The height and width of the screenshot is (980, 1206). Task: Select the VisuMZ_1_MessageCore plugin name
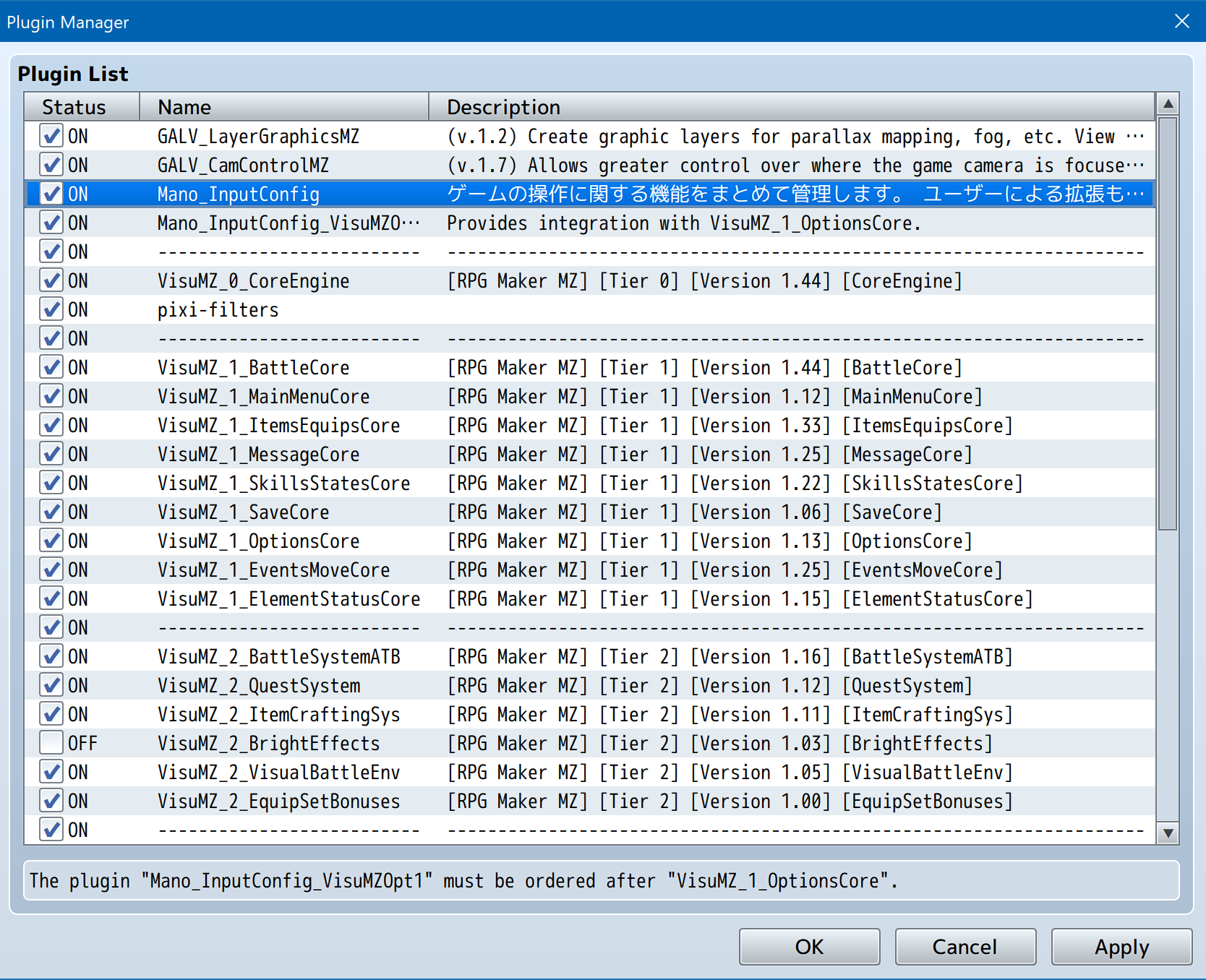tap(258, 454)
